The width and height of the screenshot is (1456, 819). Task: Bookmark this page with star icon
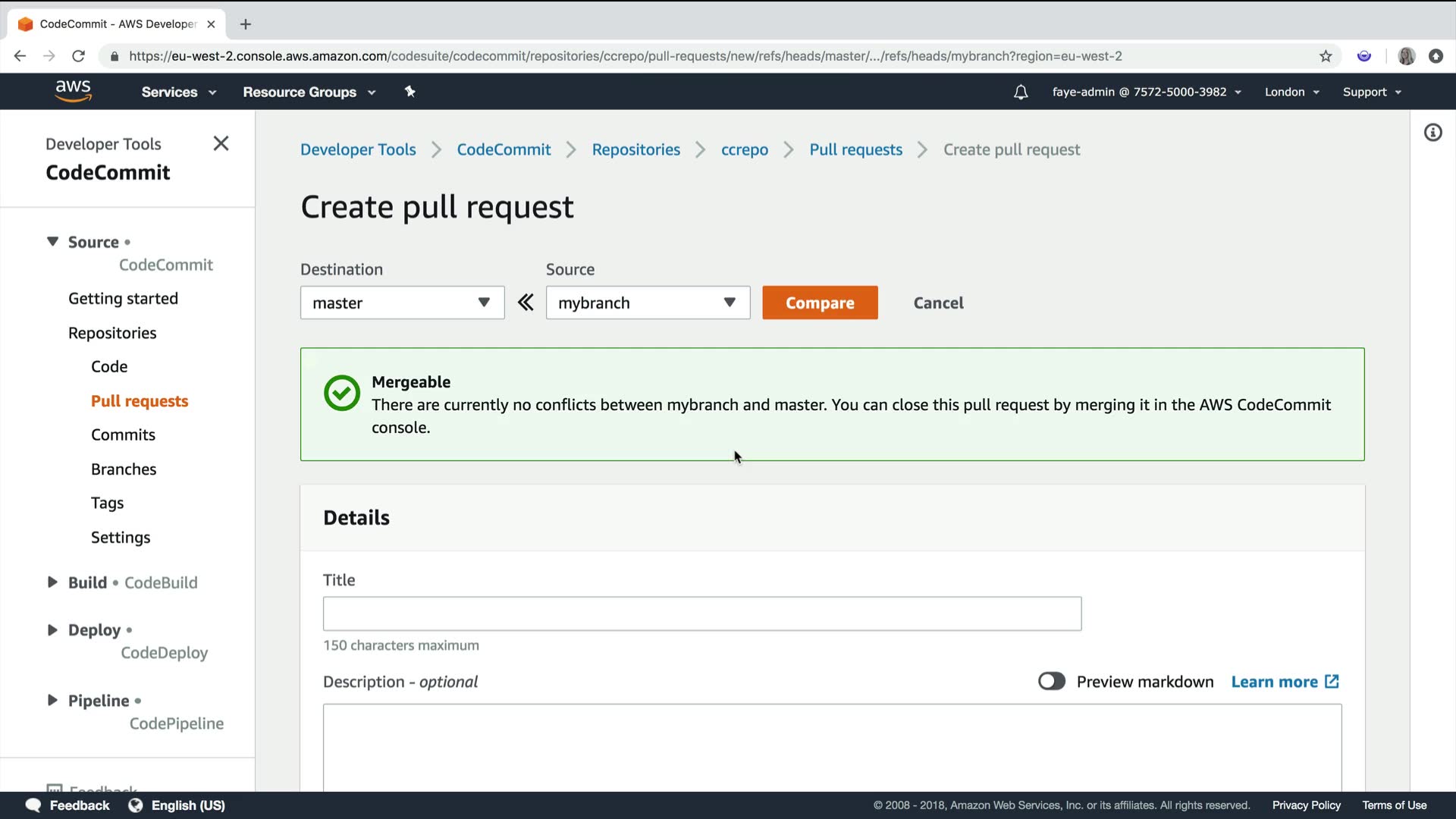(1326, 56)
